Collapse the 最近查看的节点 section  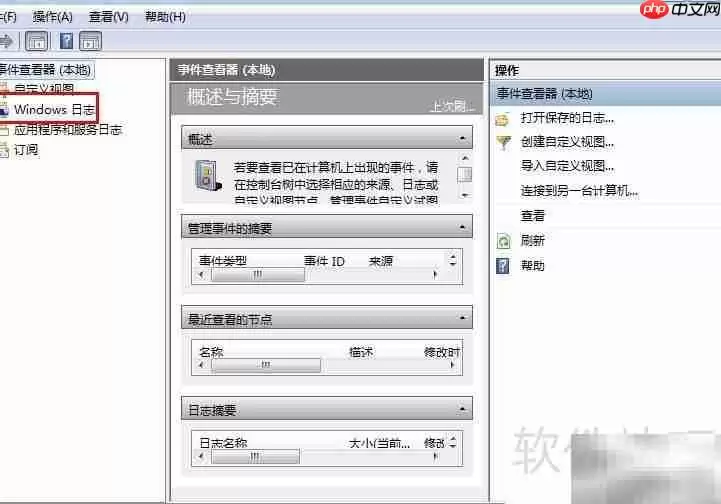pyautogui.click(x=463, y=317)
